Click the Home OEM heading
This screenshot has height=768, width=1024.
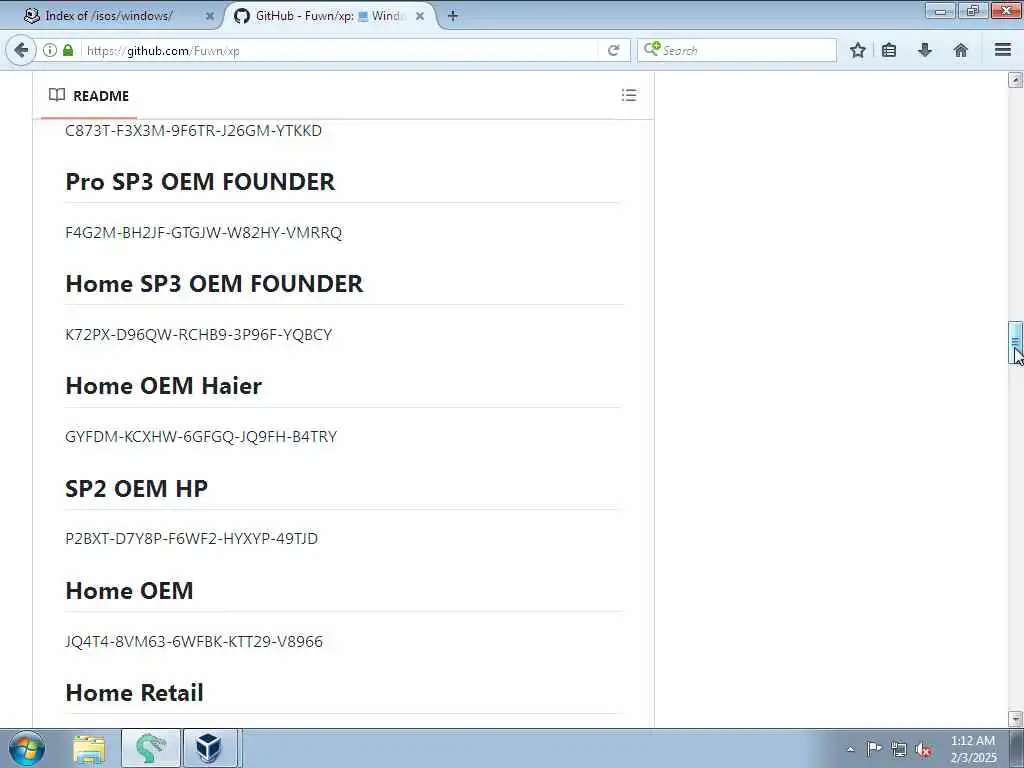(129, 590)
